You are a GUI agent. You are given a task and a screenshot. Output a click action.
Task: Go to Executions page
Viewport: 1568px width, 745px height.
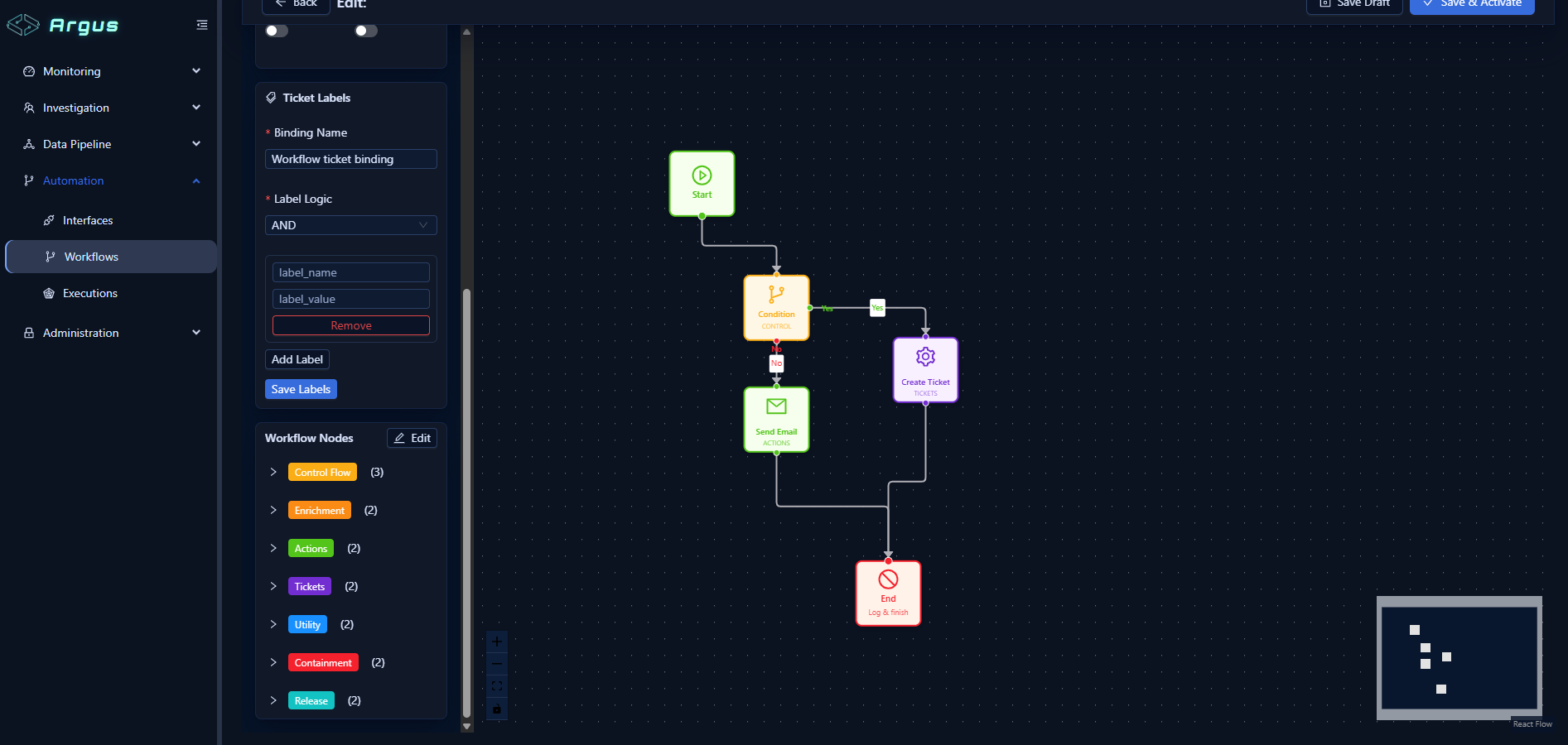(111, 293)
